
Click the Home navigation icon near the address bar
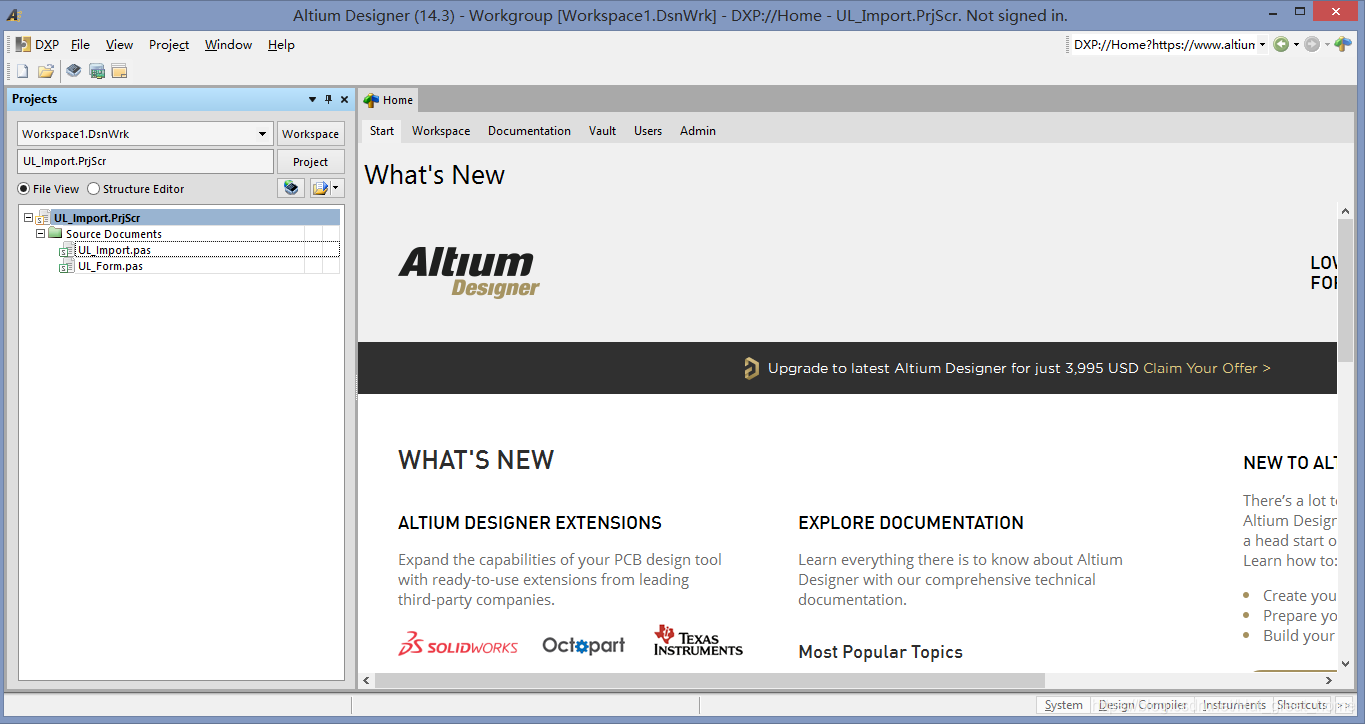[1343, 44]
